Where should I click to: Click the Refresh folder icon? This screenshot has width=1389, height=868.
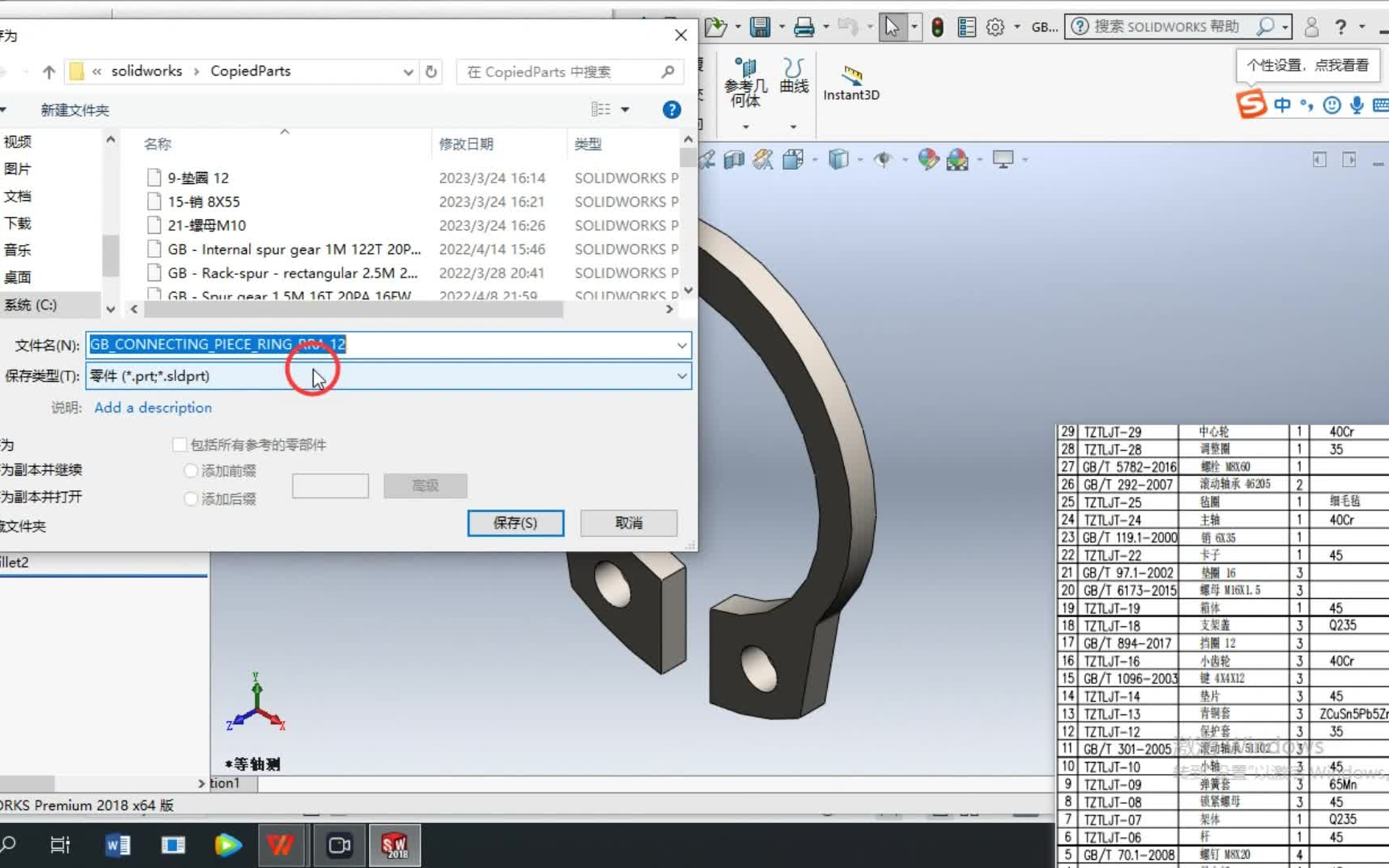(x=431, y=72)
